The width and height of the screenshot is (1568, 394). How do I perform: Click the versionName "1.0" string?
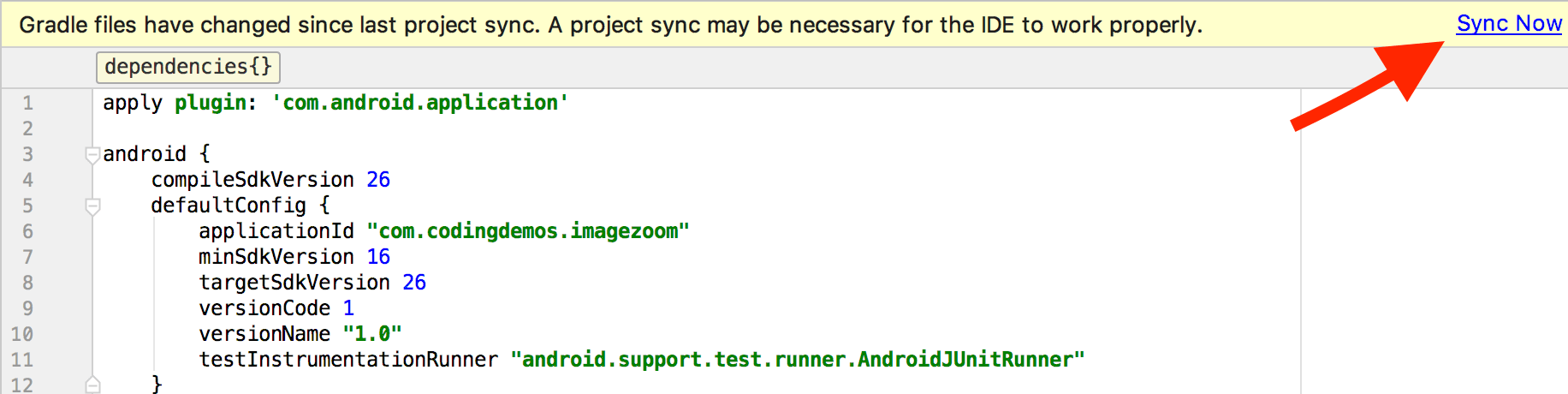[x=371, y=334]
